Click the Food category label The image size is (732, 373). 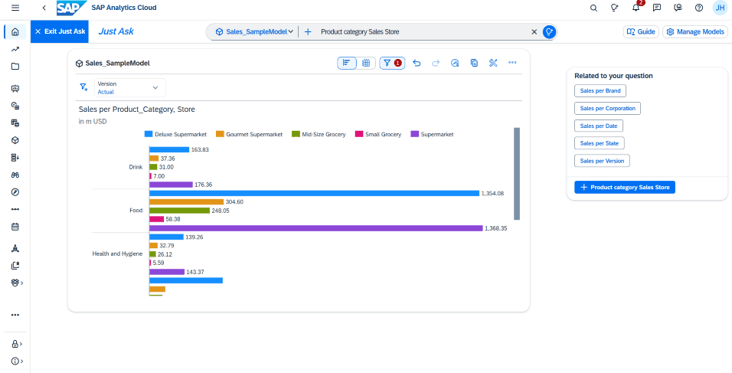pyautogui.click(x=136, y=211)
